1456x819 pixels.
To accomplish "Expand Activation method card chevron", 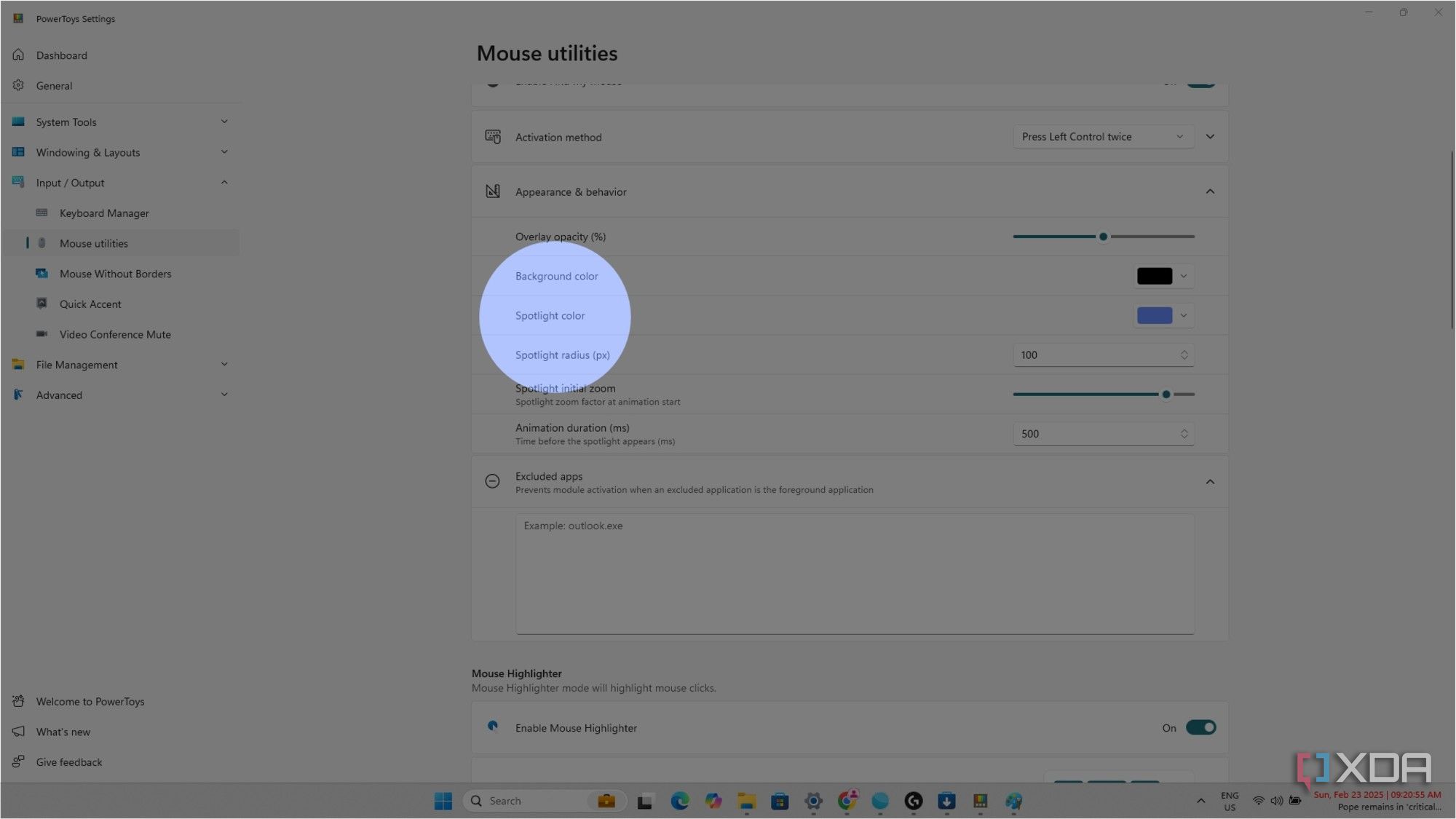I will [x=1210, y=137].
